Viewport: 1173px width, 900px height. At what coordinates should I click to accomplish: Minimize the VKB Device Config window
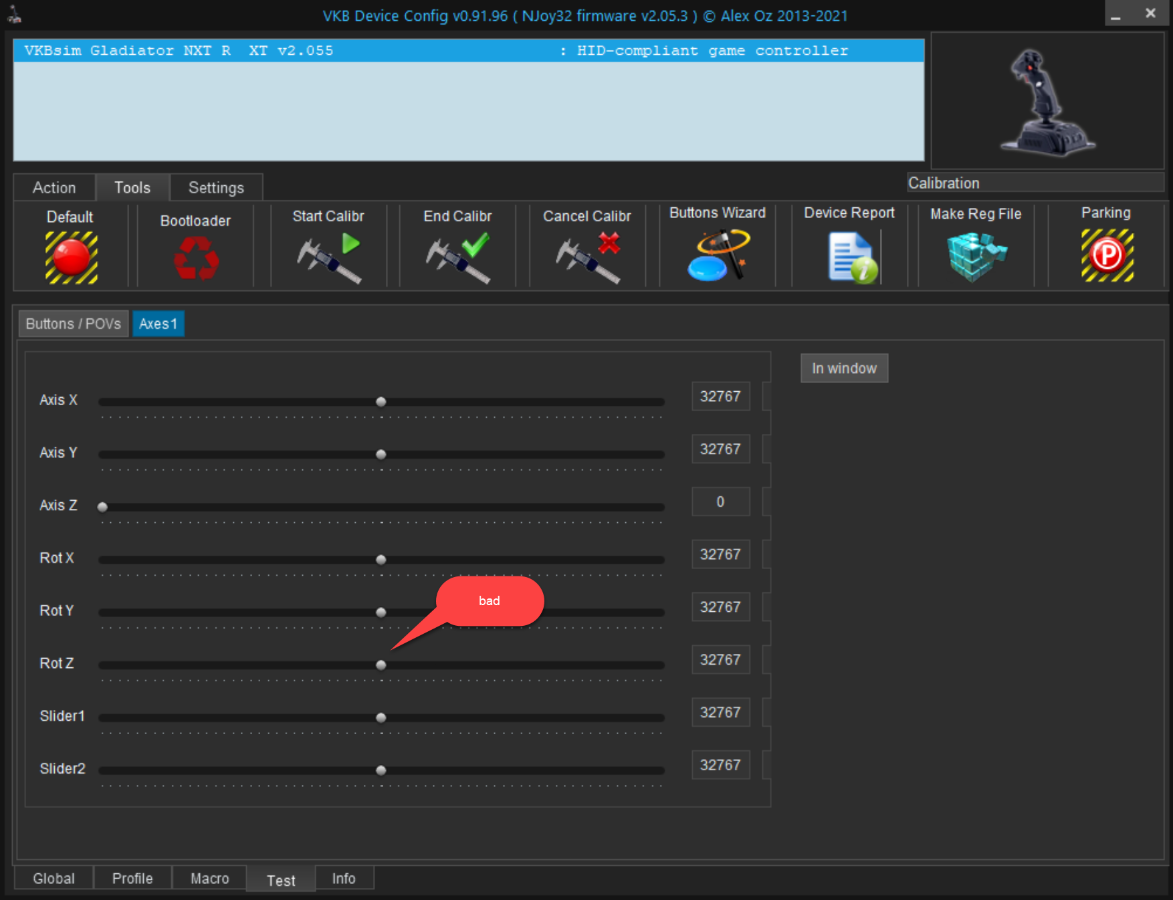pos(1115,14)
